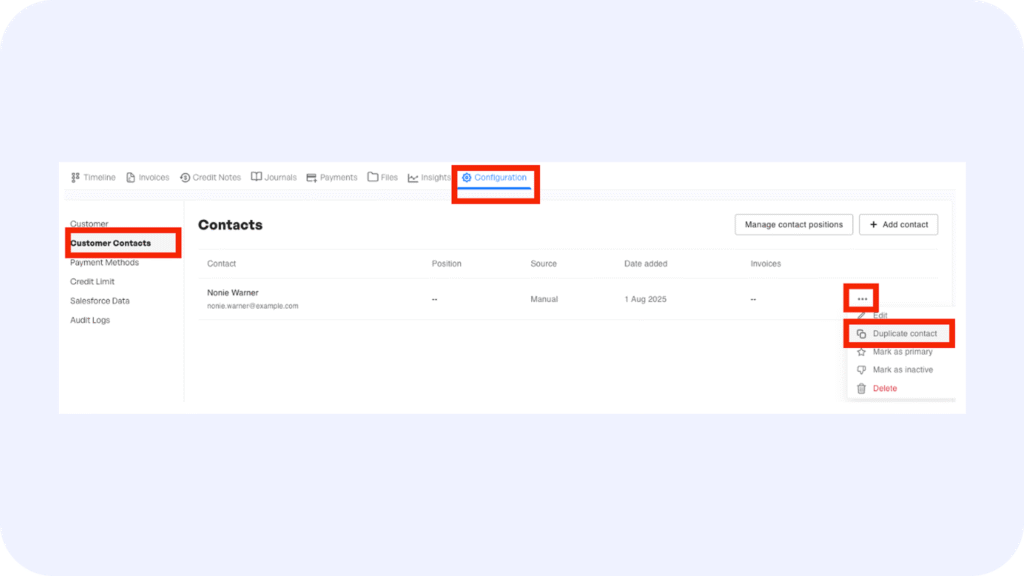Image resolution: width=1024 pixels, height=576 pixels.
Task: Click the Delete trash icon
Action: pos(861,389)
